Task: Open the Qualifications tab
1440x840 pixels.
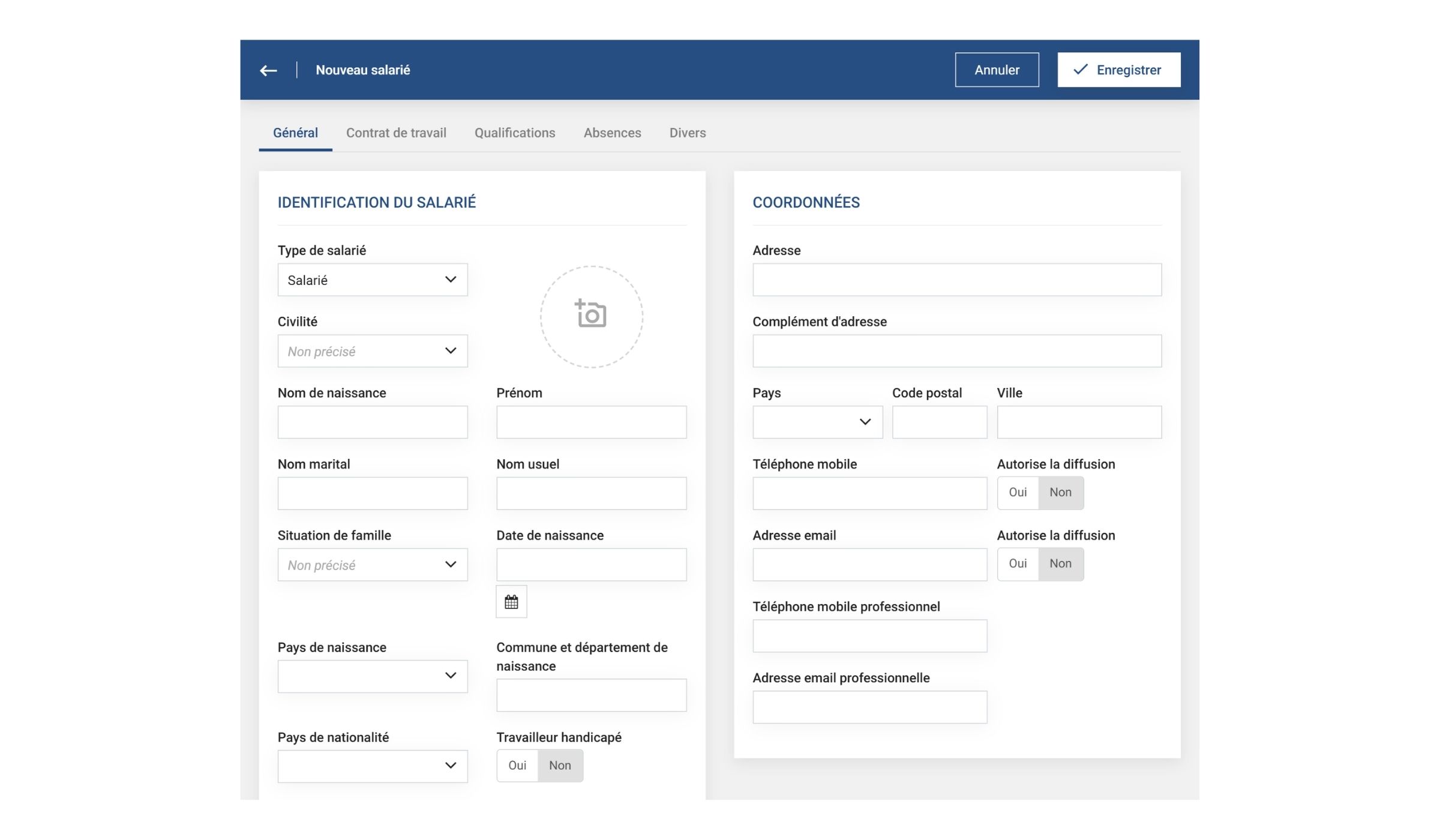Action: (515, 133)
